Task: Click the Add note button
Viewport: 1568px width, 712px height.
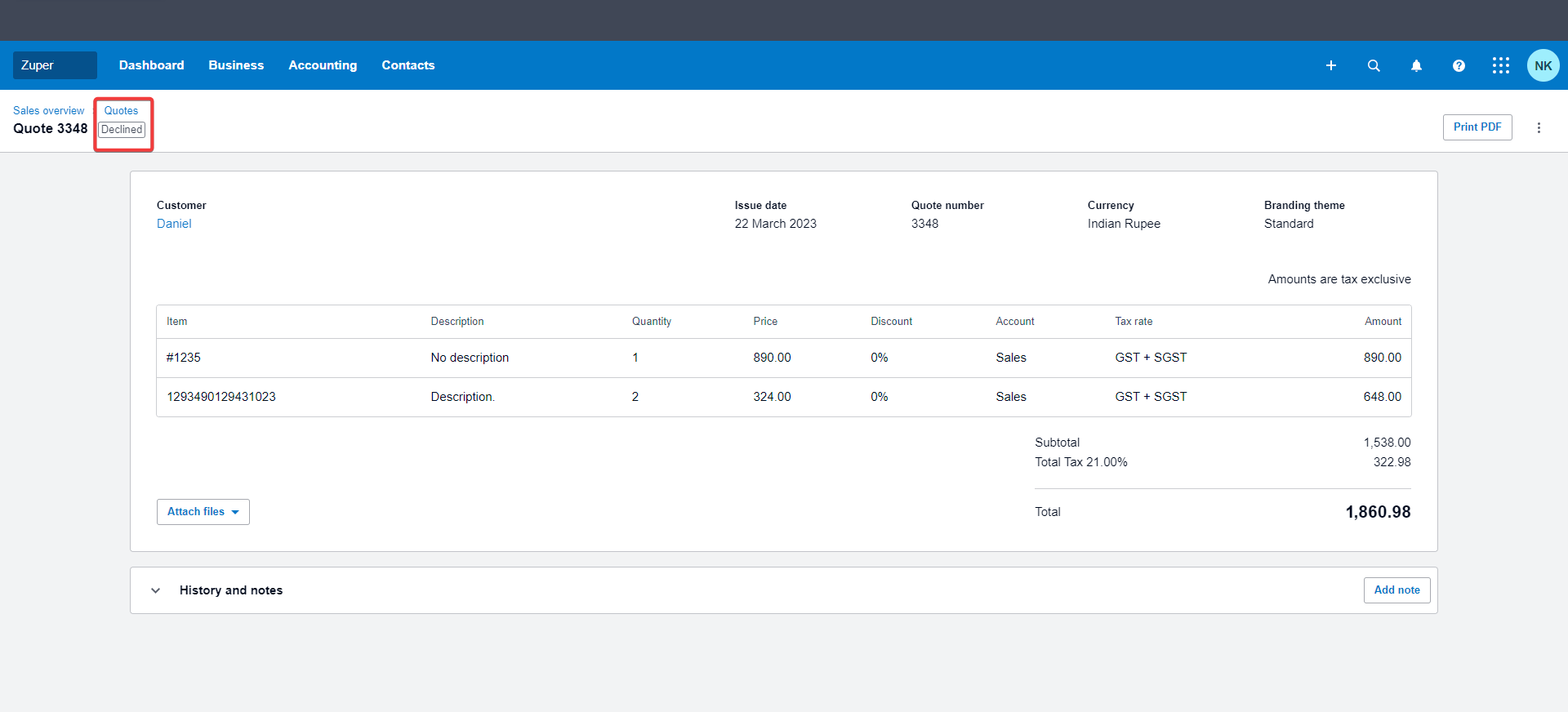Action: [1396, 590]
